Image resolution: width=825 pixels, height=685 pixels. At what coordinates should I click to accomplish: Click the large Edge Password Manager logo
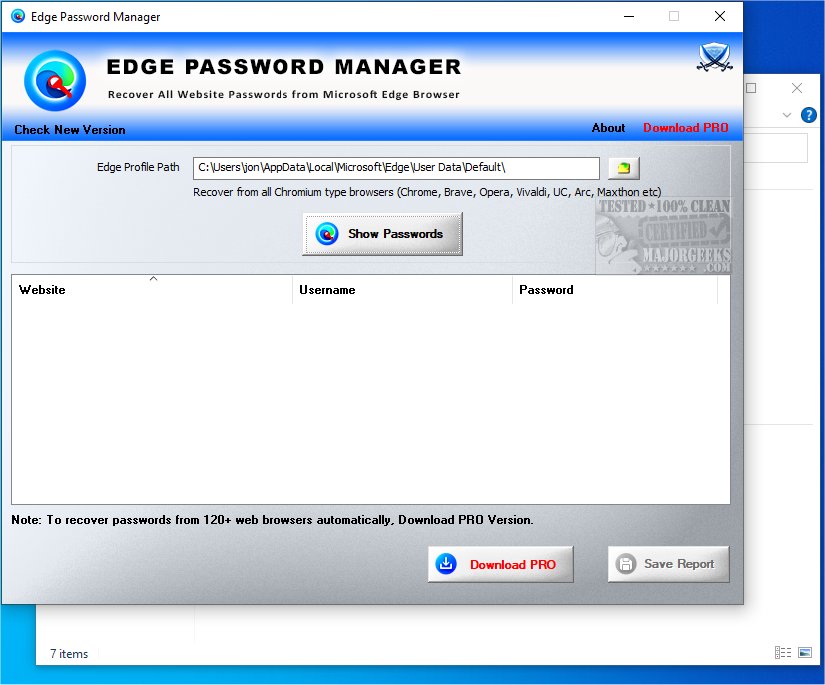[55, 80]
